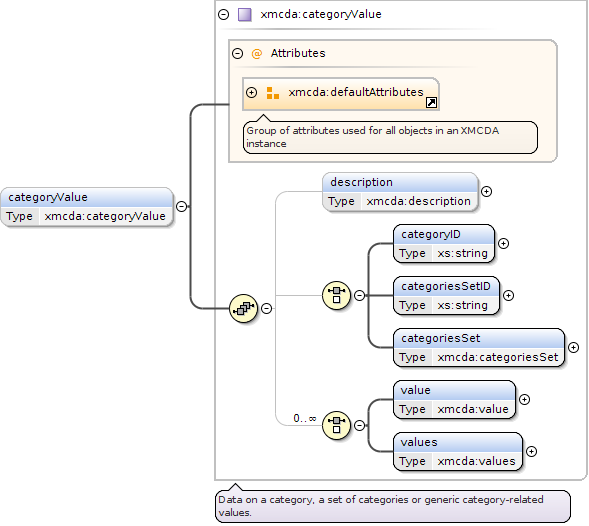Image resolution: width=589 pixels, height=526 pixels.
Task: Click the sequence compositor circle icon
Action: click(x=243, y=309)
